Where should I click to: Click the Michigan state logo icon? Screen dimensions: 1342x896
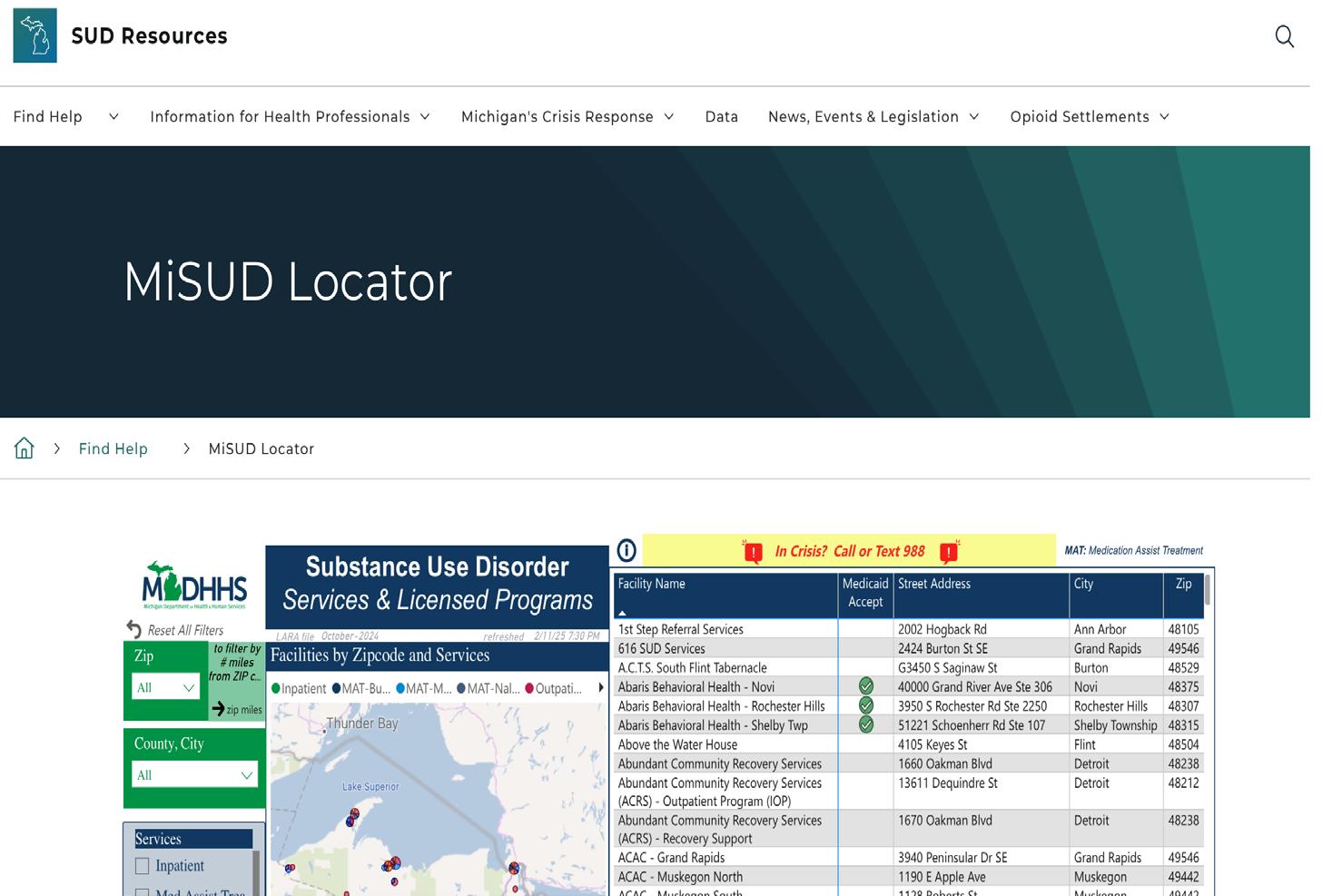35,35
